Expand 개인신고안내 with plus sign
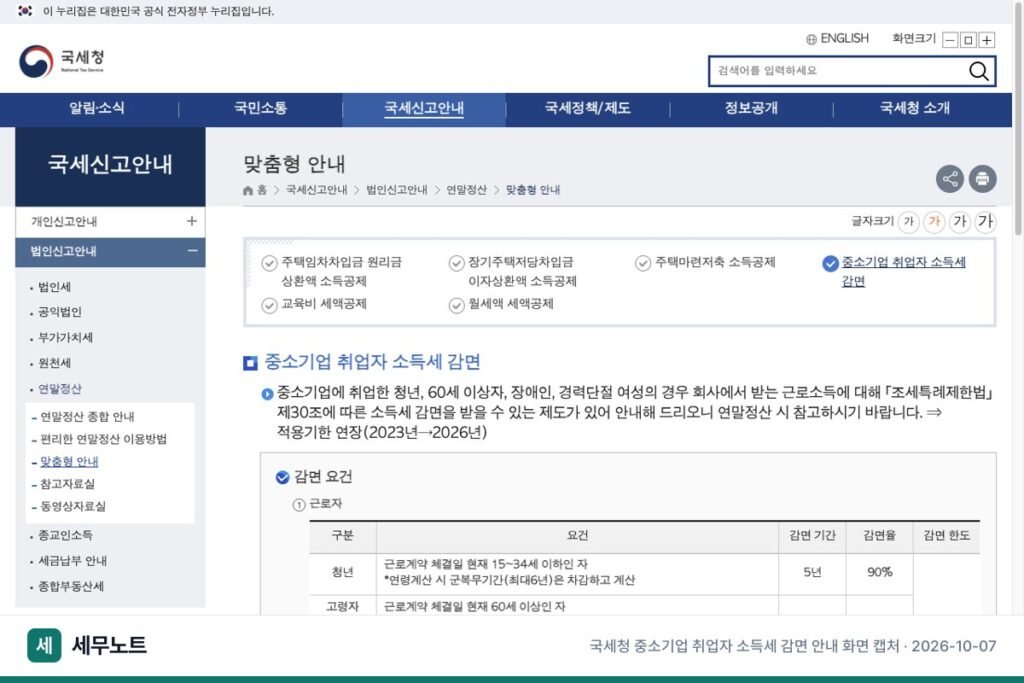This screenshot has height=683, width=1024. coord(191,221)
